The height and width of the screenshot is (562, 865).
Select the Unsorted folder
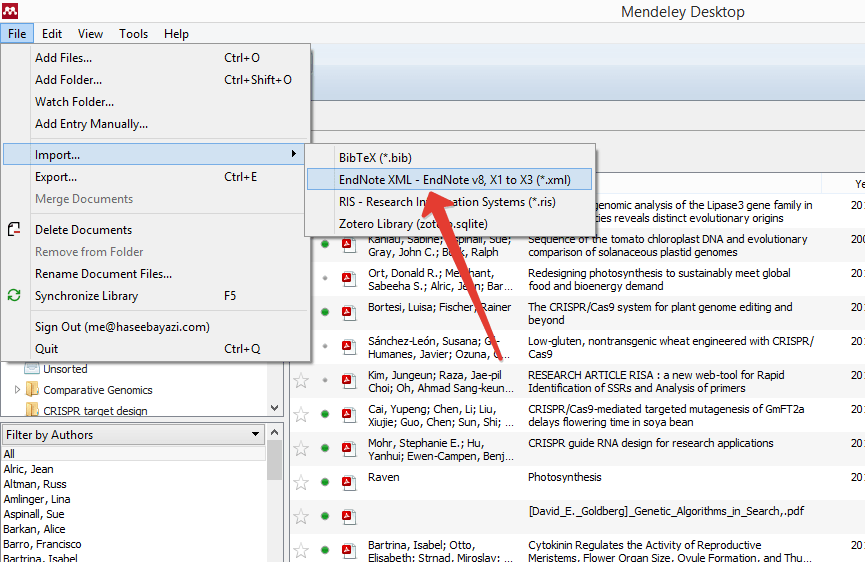click(65, 368)
